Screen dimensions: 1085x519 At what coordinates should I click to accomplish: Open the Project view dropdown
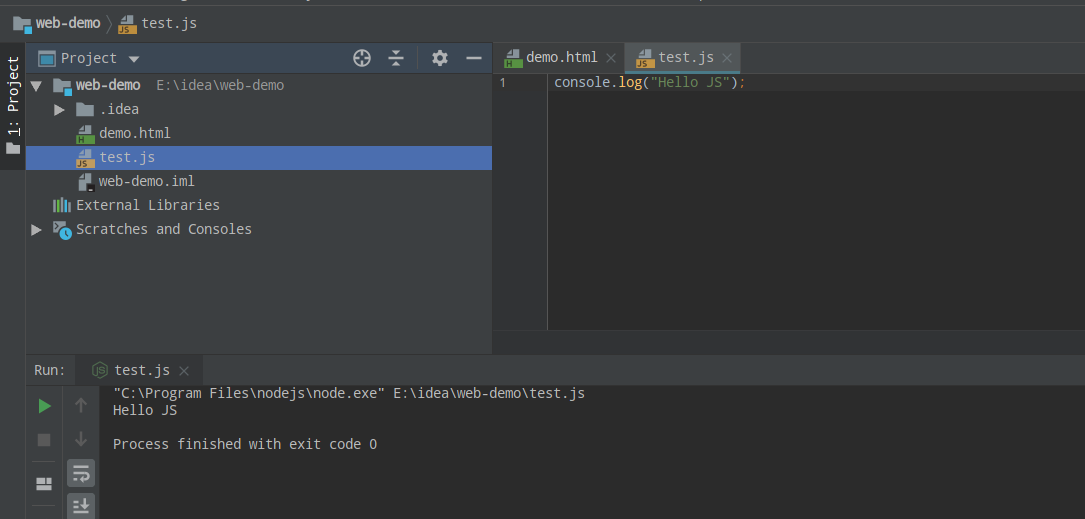[x=134, y=59]
